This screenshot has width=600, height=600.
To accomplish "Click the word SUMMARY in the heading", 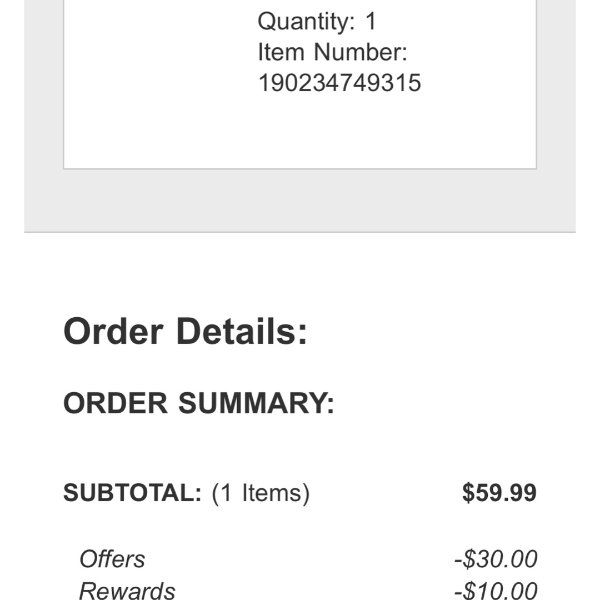I will (256, 403).
